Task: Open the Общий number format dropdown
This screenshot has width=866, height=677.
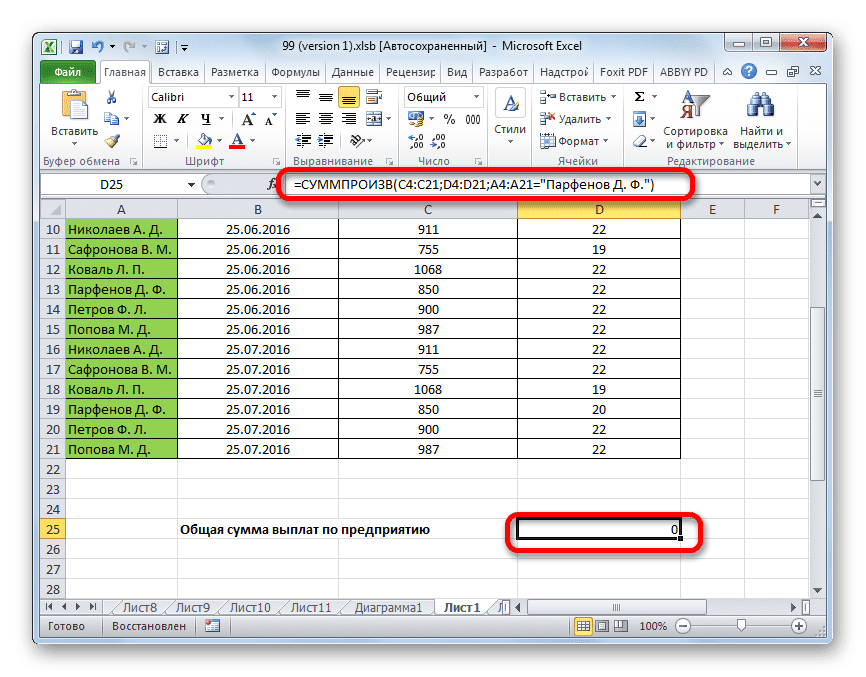Action: coord(476,97)
